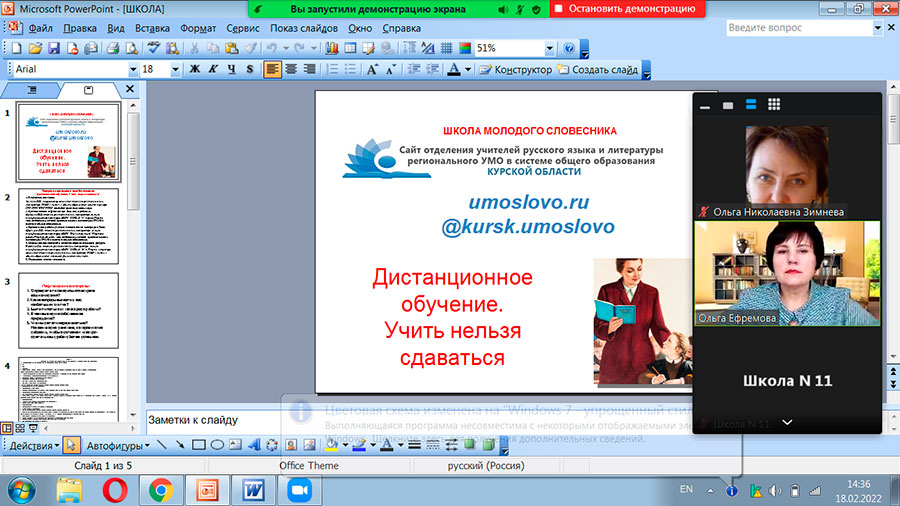This screenshot has height=506, width=900.
Task: Switch to the Outline tab in slides pane
Action: [32, 90]
